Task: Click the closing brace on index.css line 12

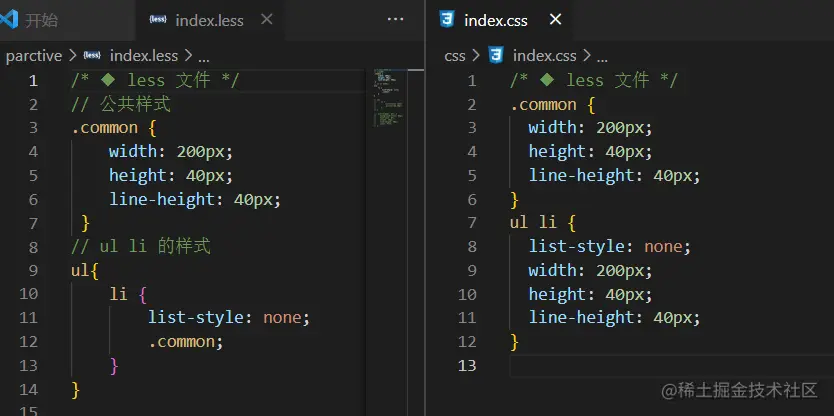Action: (x=514, y=342)
